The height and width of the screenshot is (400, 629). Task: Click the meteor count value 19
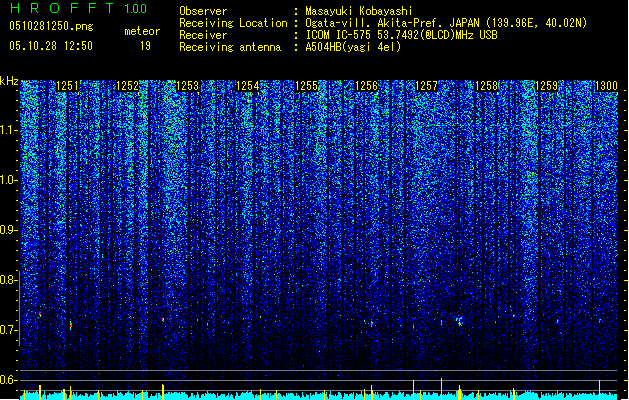[x=145, y=46]
